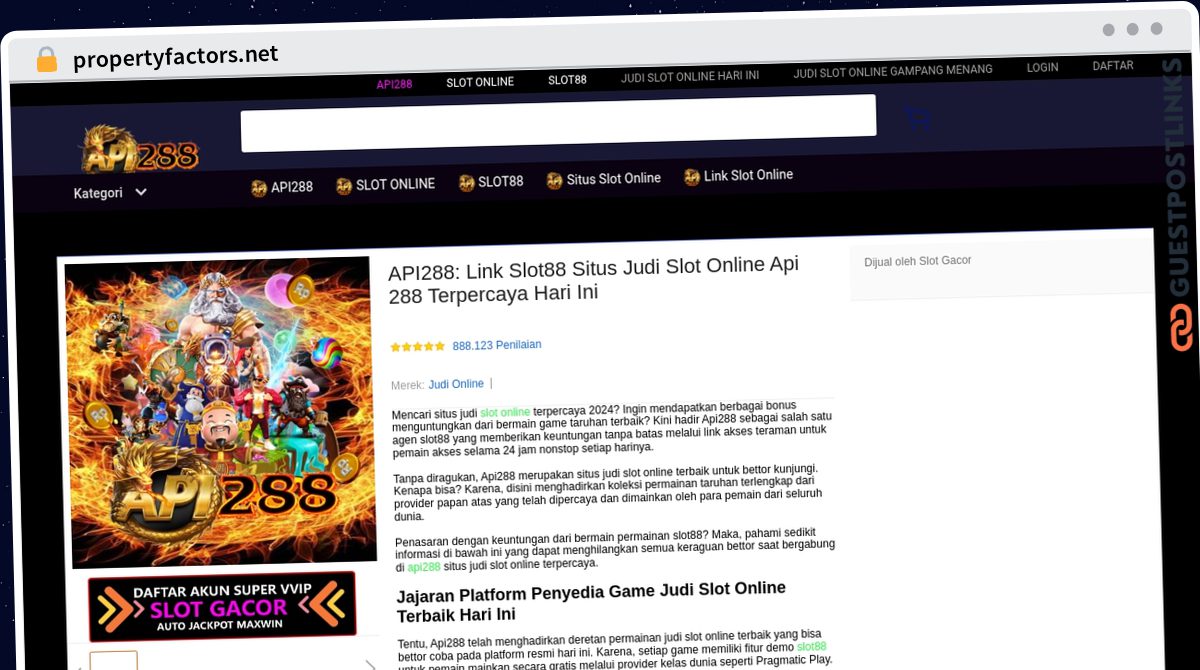Click the Daftar Akun Super VVIP Slot Gacor banner
Viewport: 1200px width, 670px height.
coord(222,606)
